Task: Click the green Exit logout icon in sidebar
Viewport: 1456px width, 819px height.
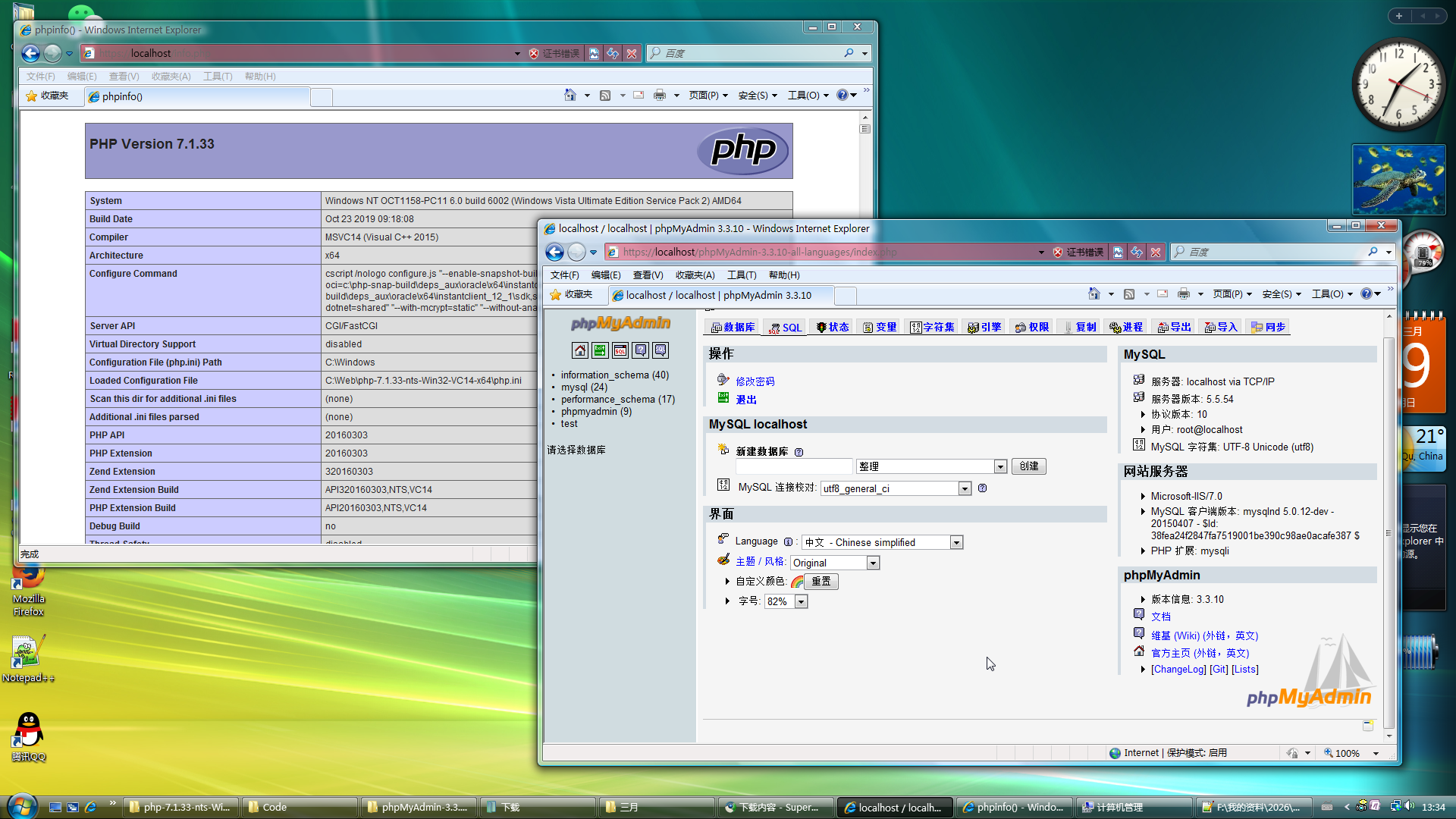Action: coord(600,350)
